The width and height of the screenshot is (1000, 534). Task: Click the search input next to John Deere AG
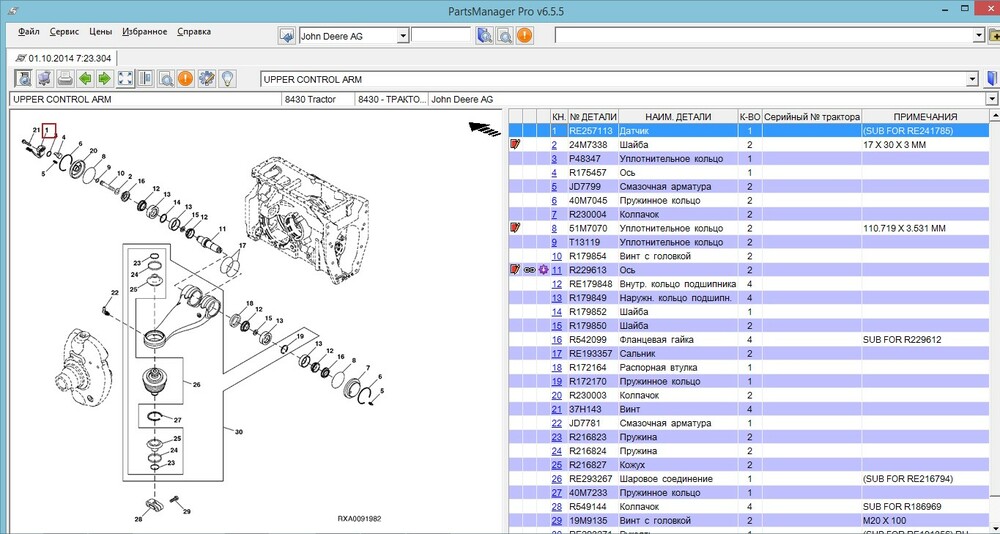click(x=441, y=36)
